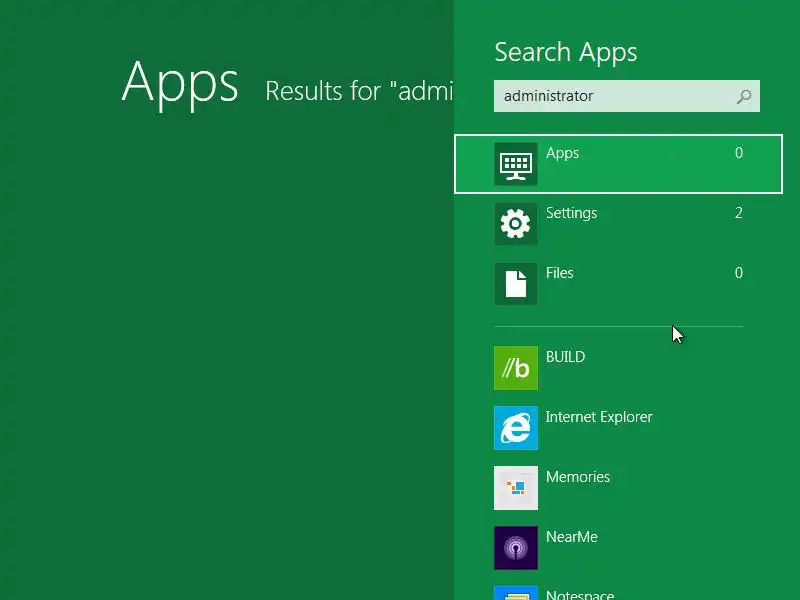
Task: Click the large Apps page title
Action: tap(180, 84)
